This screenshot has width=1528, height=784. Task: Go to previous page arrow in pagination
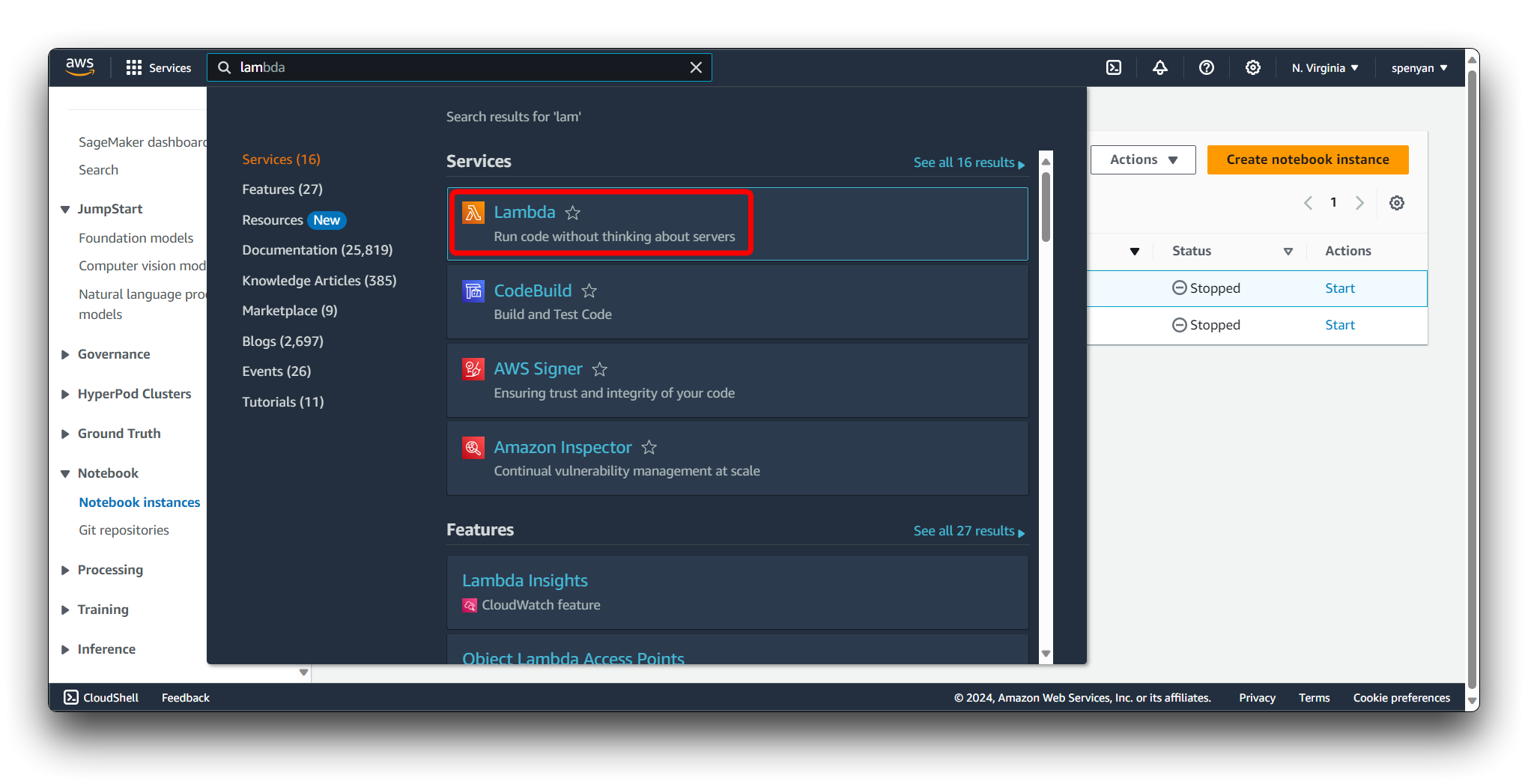point(1308,203)
